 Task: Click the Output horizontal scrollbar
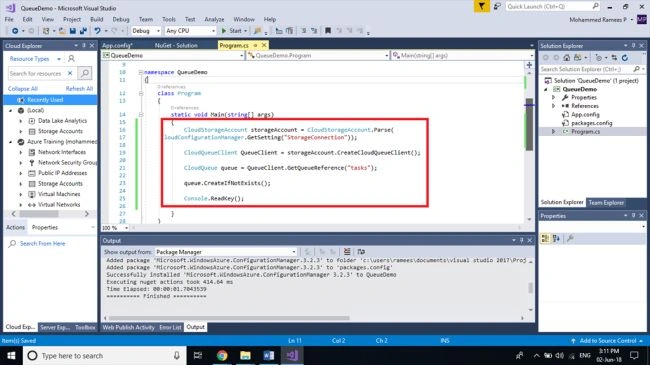tap(229, 318)
